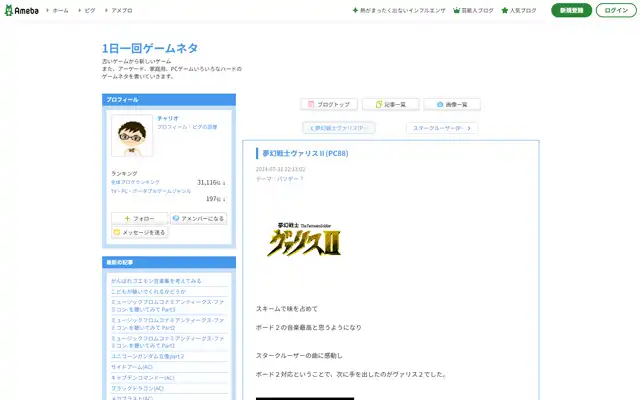Open recent post がんばれゴエモン音楽集を考えてみる
The image size is (640, 400).
tap(156, 281)
